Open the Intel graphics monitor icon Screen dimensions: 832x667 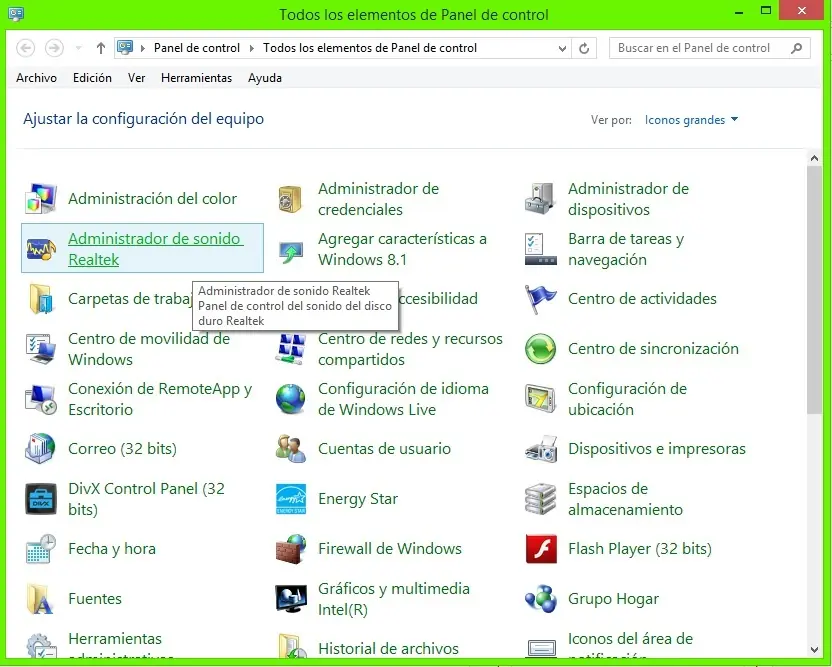tap(290, 599)
